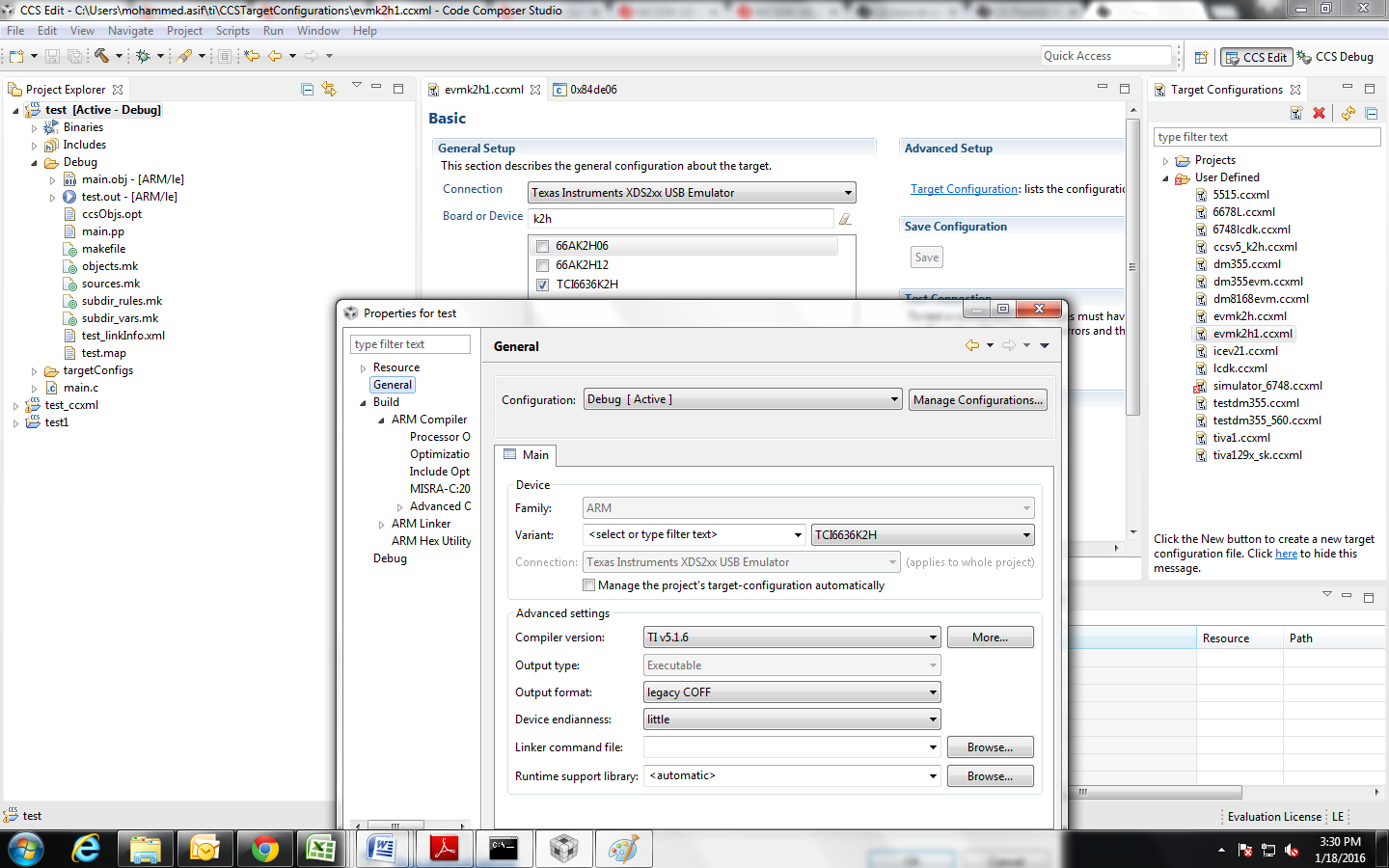The image size is (1389, 868).
Task: Go back in Properties dialog history
Action: 972,345
